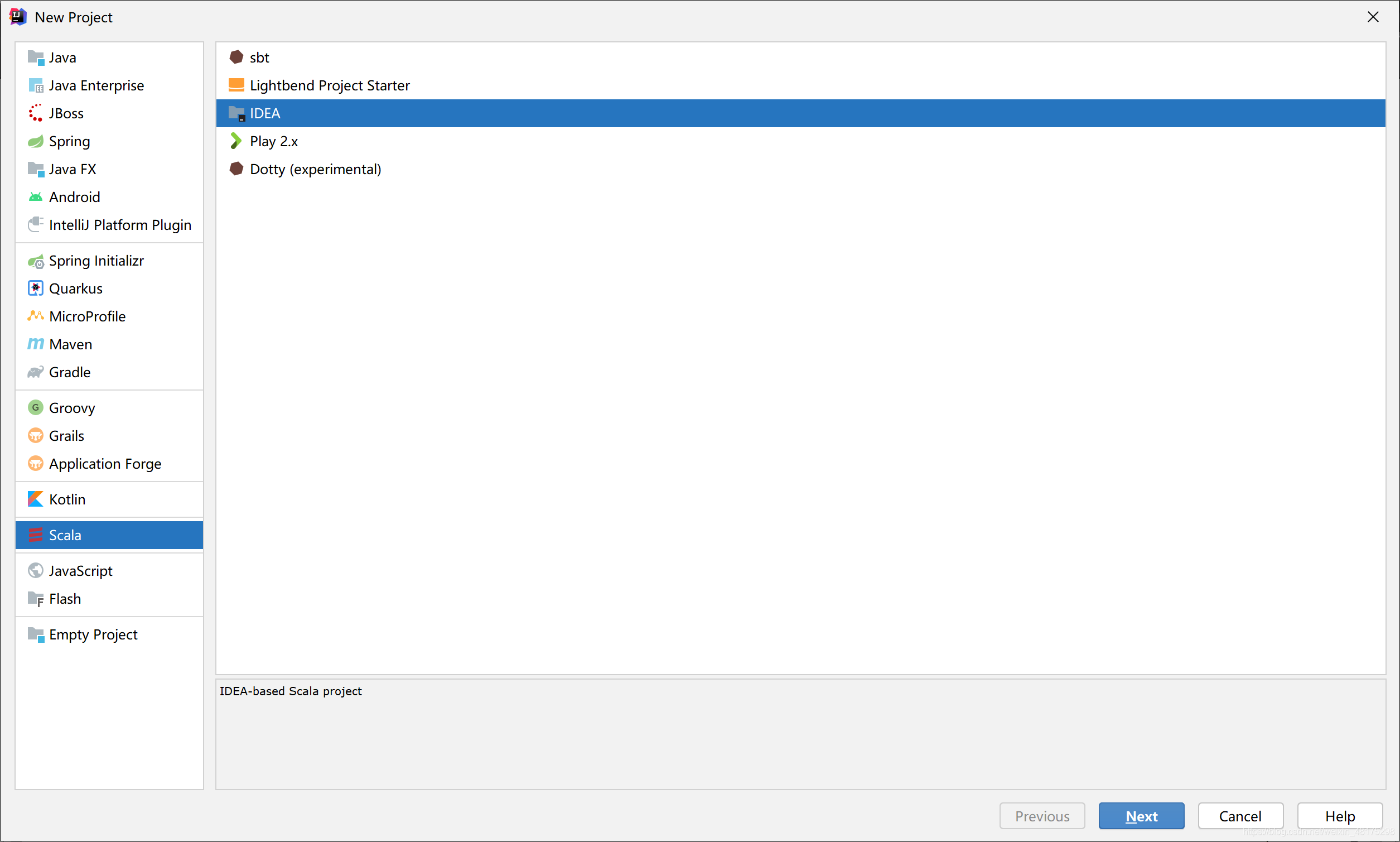This screenshot has width=1400, height=842.
Task: Select Java project type
Action: [x=109, y=57]
